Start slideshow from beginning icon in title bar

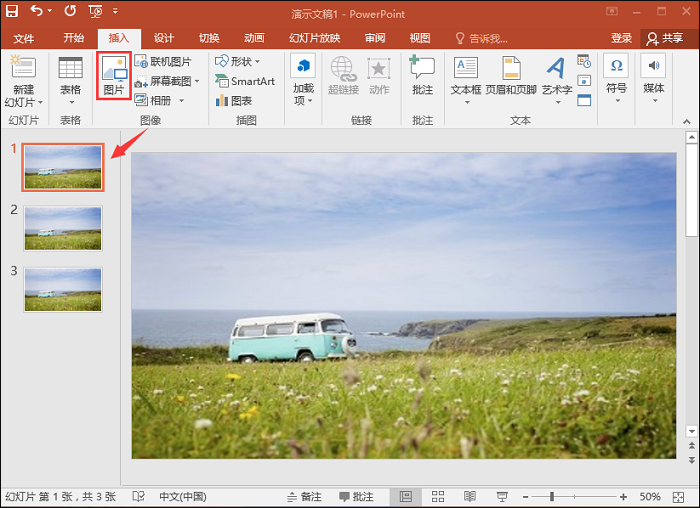[95, 11]
